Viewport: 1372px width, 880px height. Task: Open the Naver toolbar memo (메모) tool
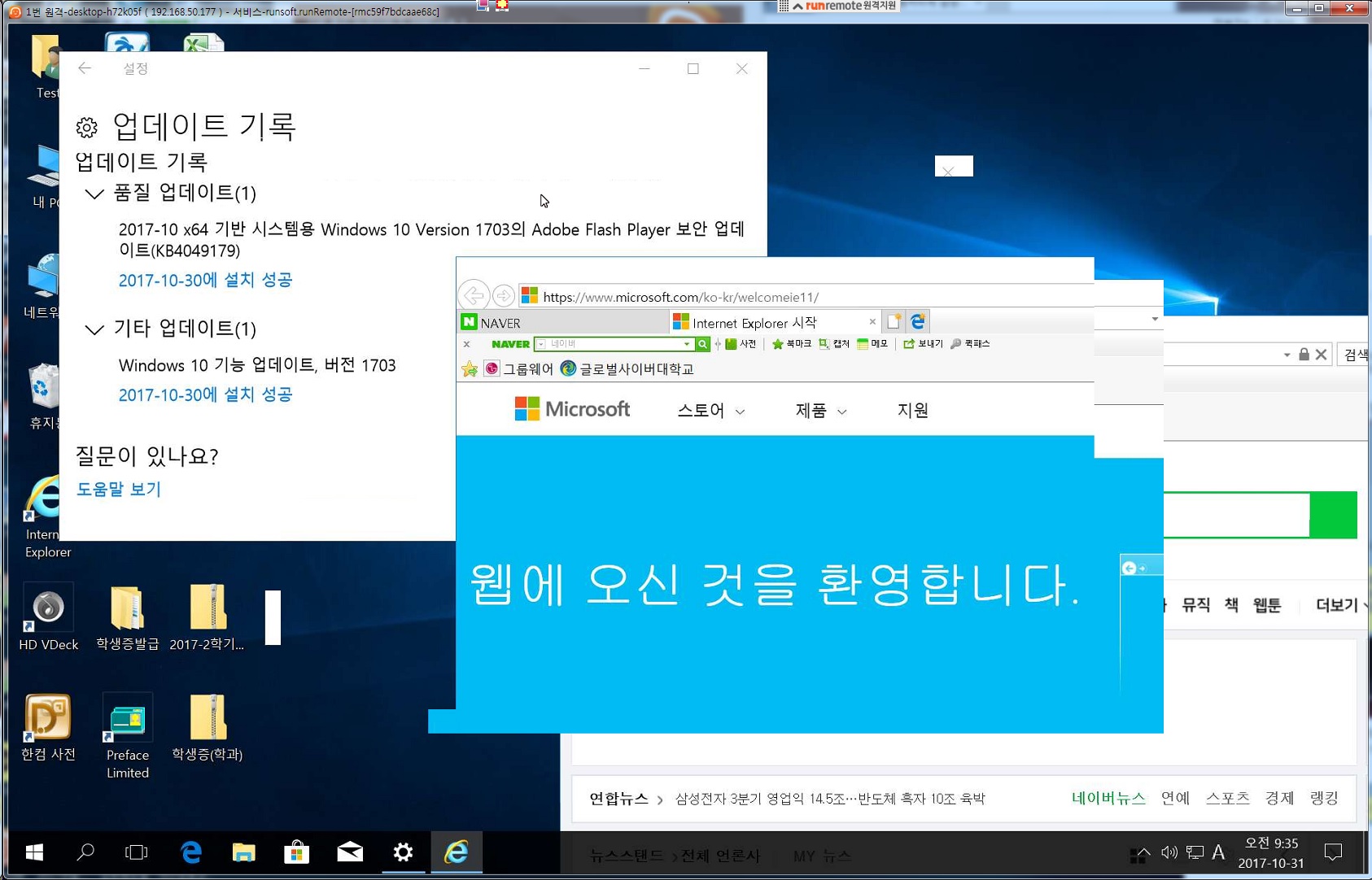[872, 344]
